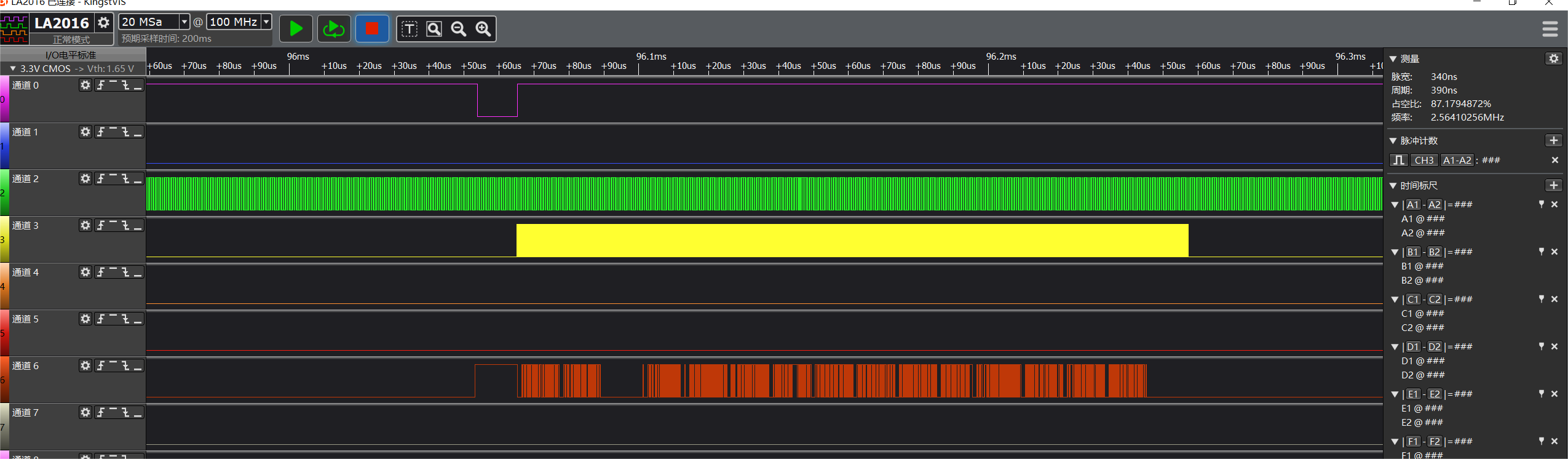Open measurement (测量) panel settings gear

tap(1554, 58)
